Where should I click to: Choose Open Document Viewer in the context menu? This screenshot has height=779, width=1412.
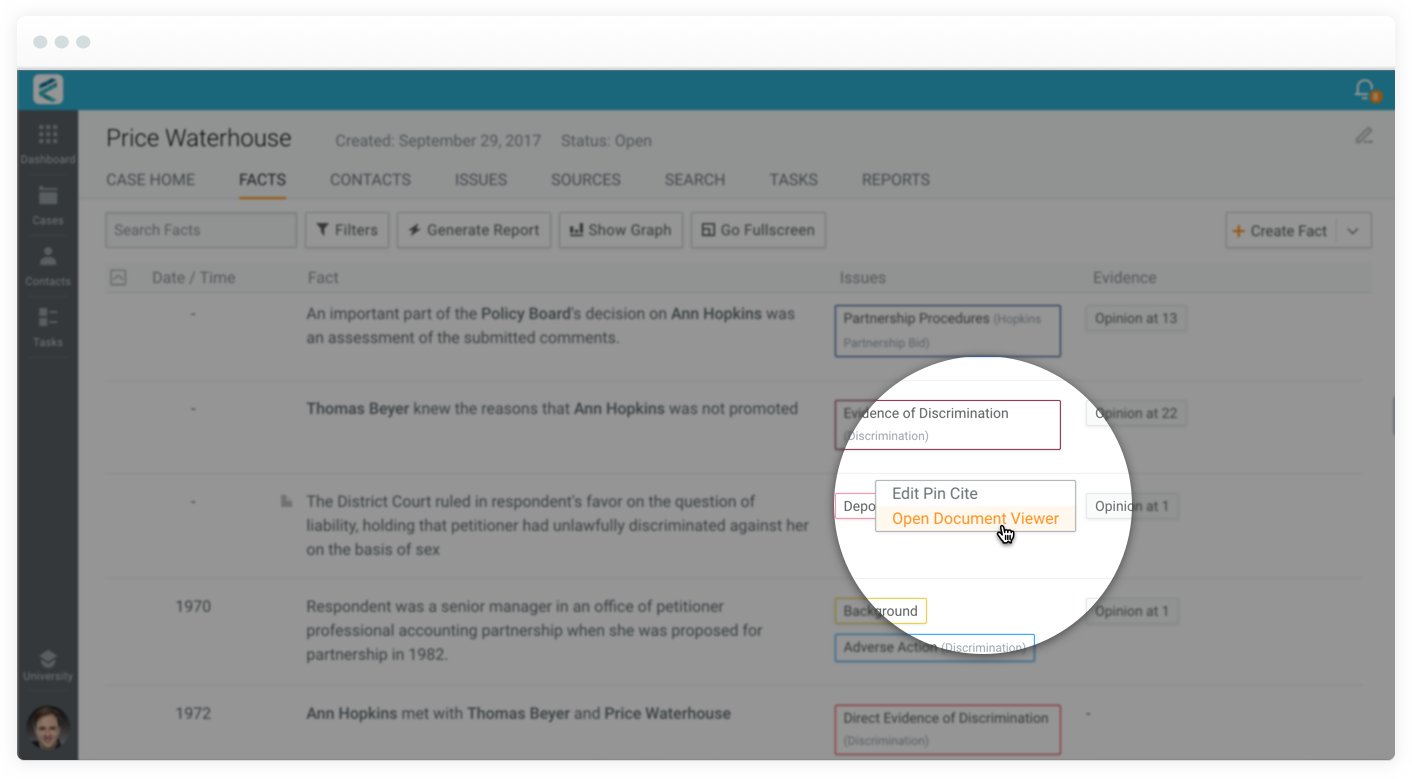(975, 518)
